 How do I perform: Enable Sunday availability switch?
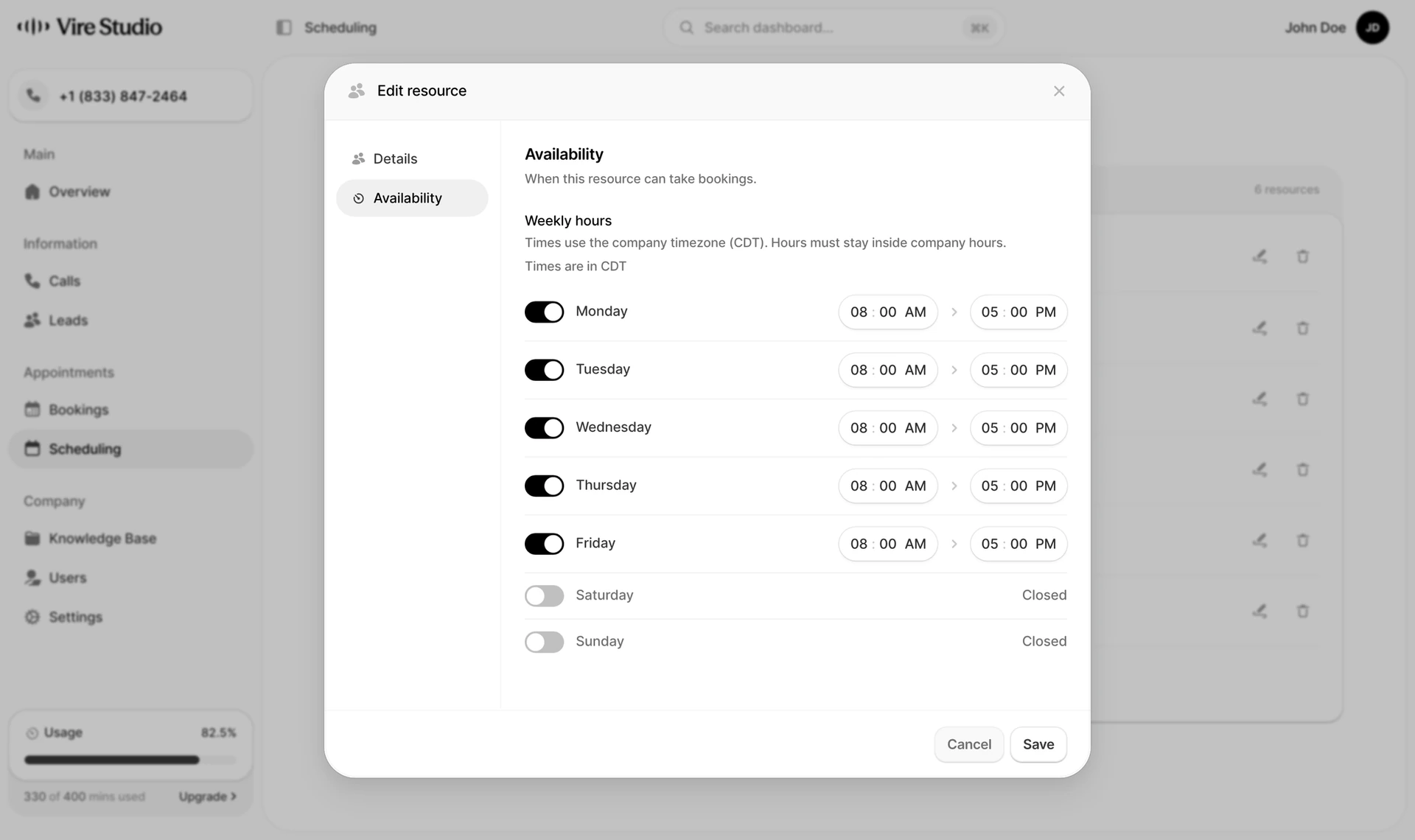tap(544, 642)
